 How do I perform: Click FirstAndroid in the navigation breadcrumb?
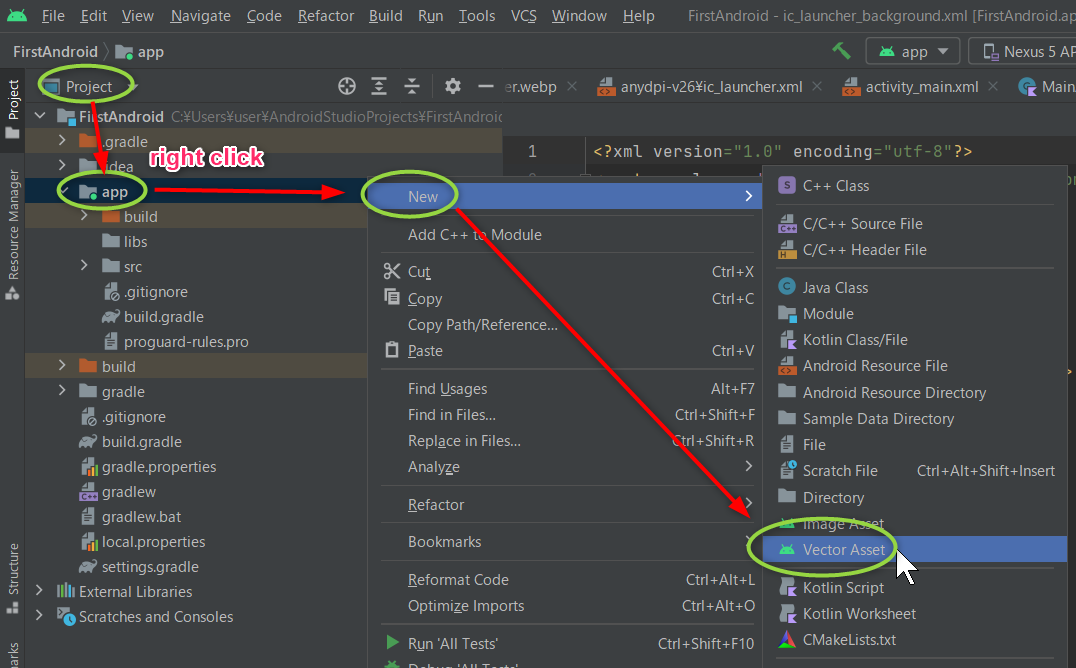click(55, 51)
